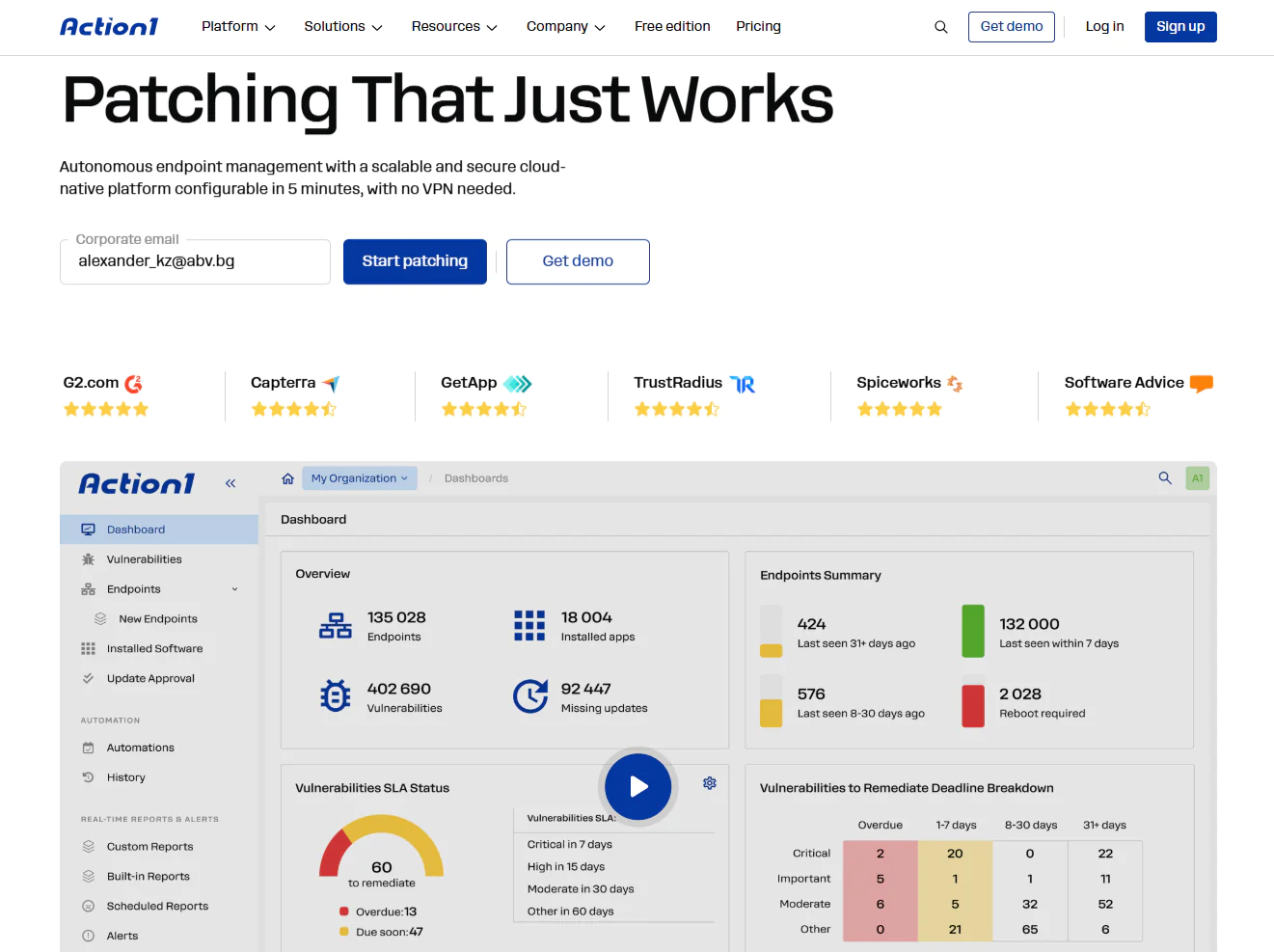Click the red Reboot required bar
Image resolution: width=1274 pixels, height=952 pixels.
[x=973, y=705]
